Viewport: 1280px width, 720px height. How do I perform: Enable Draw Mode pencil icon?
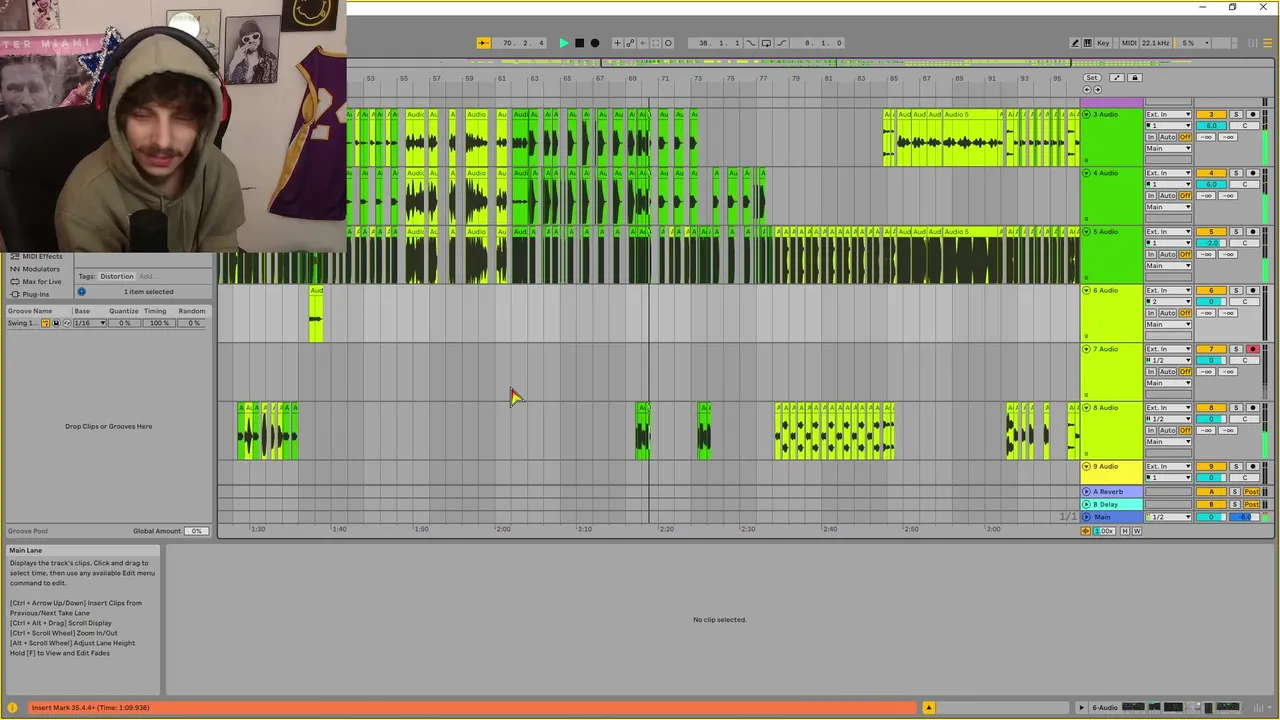[1075, 43]
